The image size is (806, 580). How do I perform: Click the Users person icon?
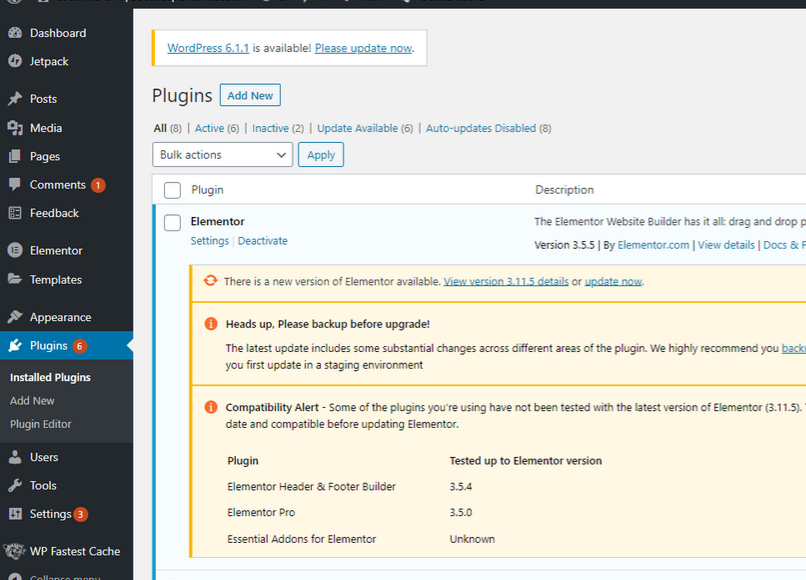tap(15, 457)
